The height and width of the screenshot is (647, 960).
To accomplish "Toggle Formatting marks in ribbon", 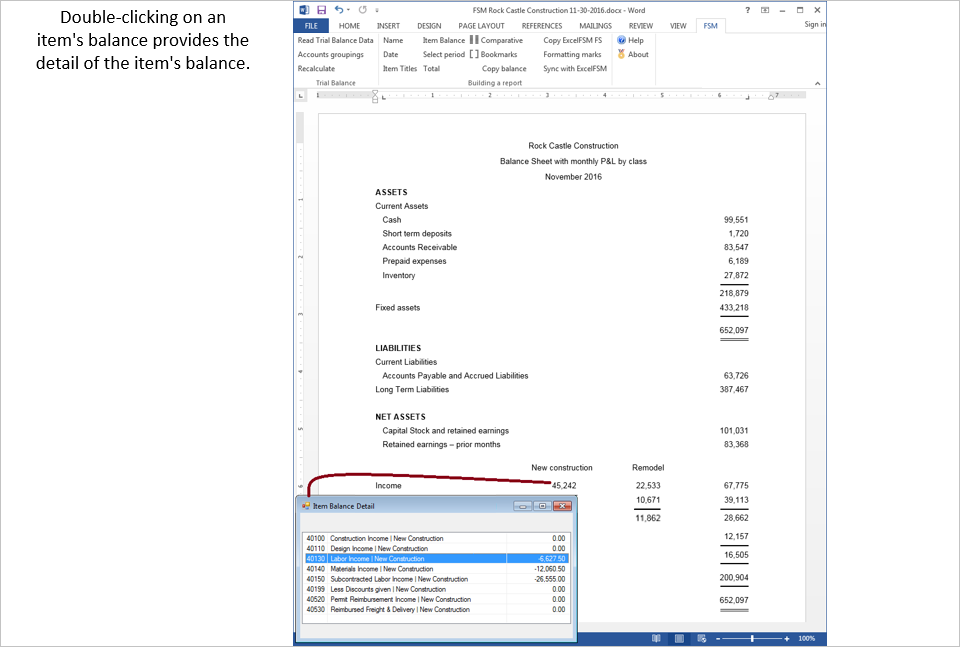I will pos(572,54).
